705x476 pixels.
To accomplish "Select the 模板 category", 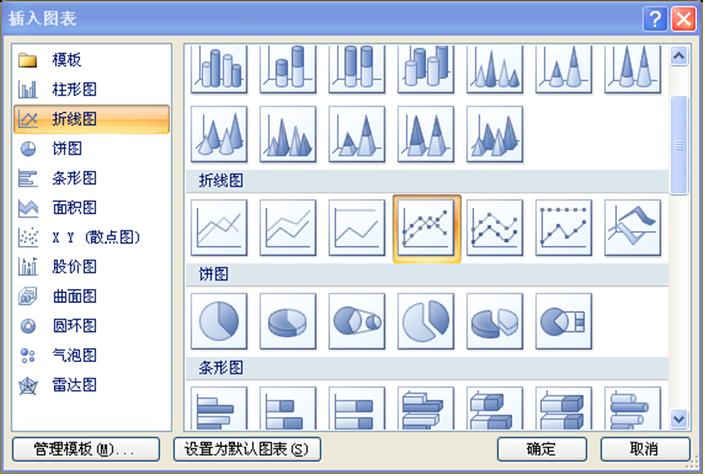I will tap(92, 60).
